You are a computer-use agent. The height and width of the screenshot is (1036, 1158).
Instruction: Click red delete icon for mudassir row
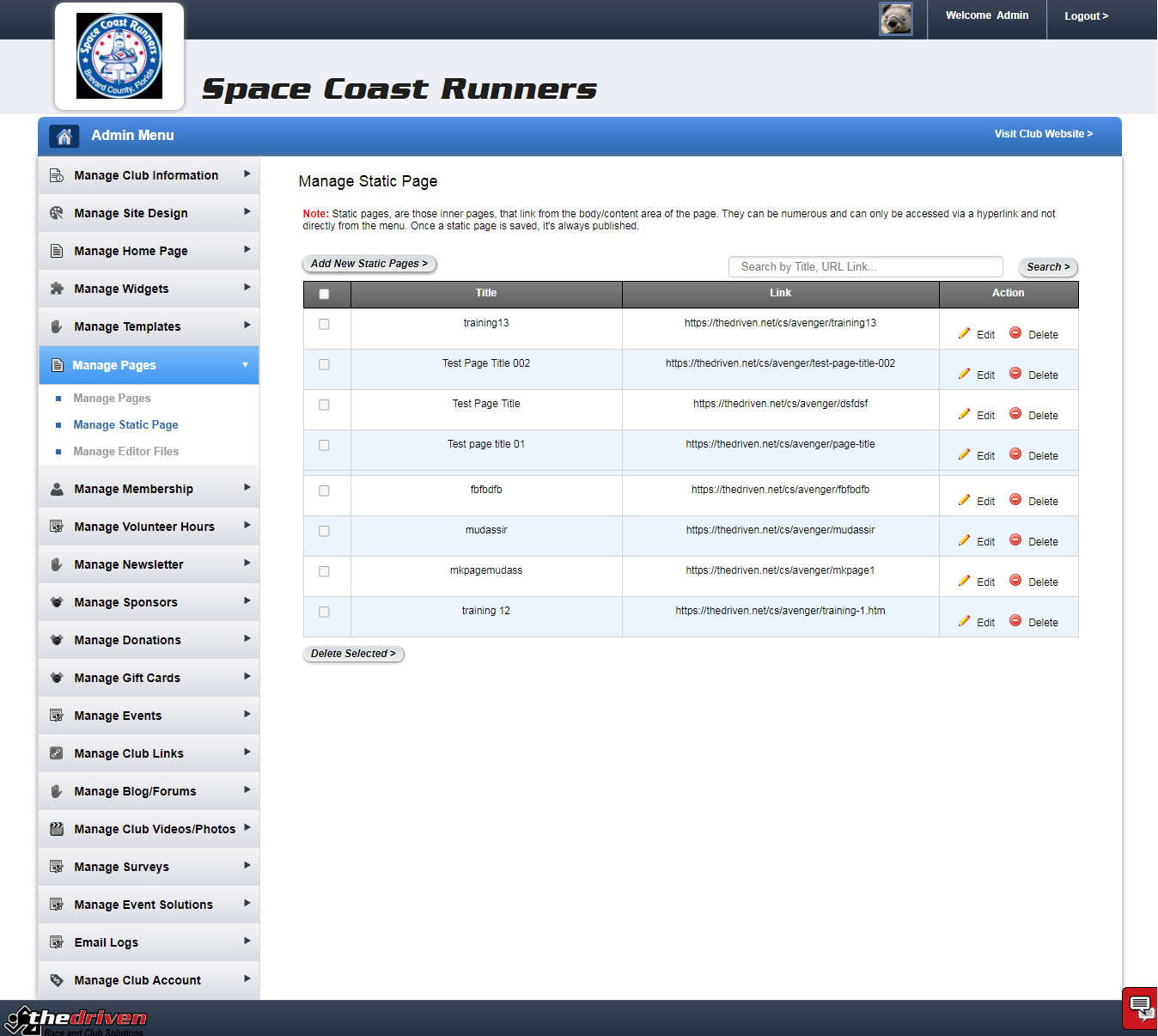click(1015, 540)
